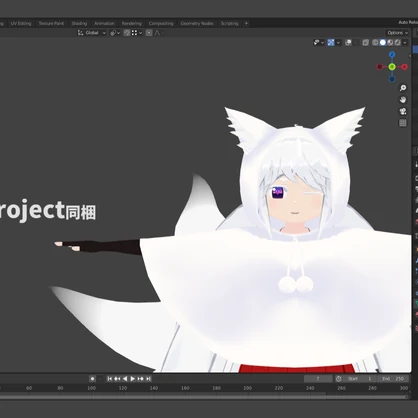Add a new workspace with the plus button
Image resolution: width=418 pixels, height=418 pixels.
point(246,23)
